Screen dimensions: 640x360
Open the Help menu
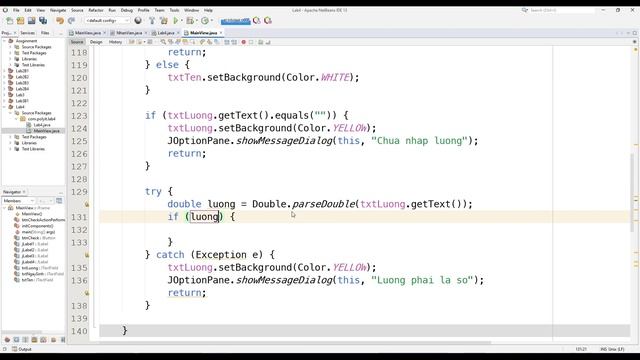(x=208, y=10)
